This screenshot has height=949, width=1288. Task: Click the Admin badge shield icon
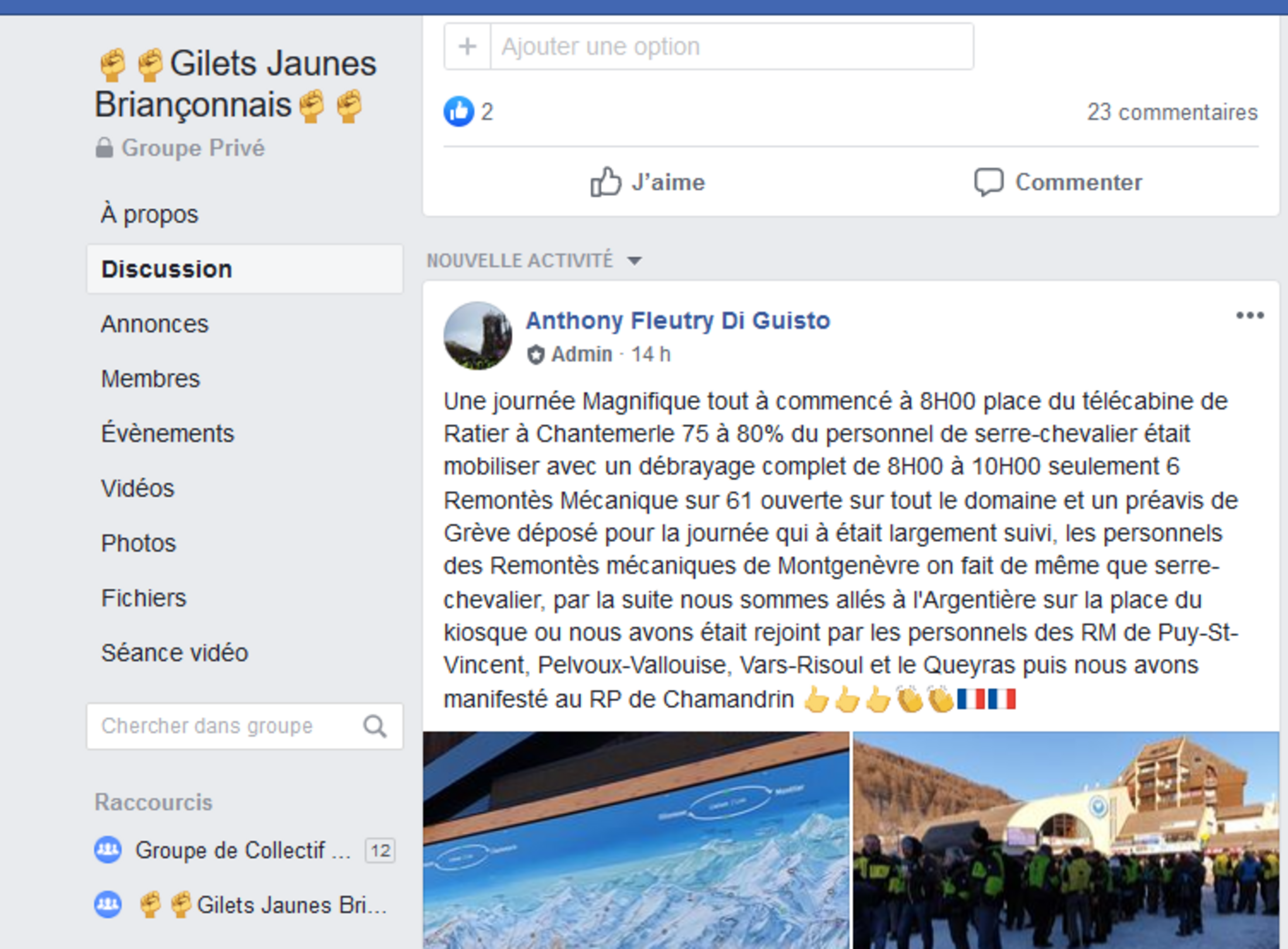pyautogui.click(x=535, y=355)
